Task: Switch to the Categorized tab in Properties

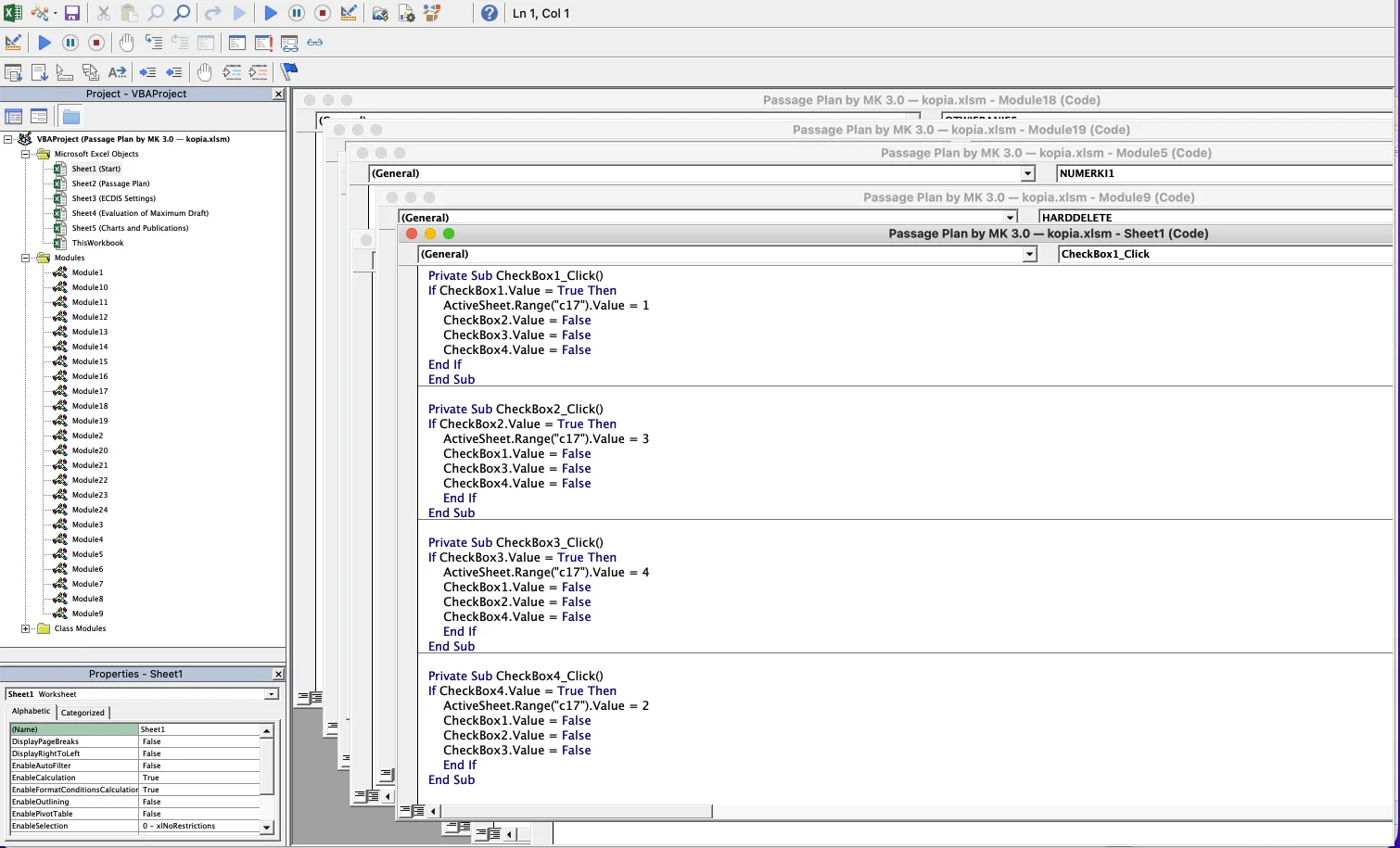Action: click(83, 713)
